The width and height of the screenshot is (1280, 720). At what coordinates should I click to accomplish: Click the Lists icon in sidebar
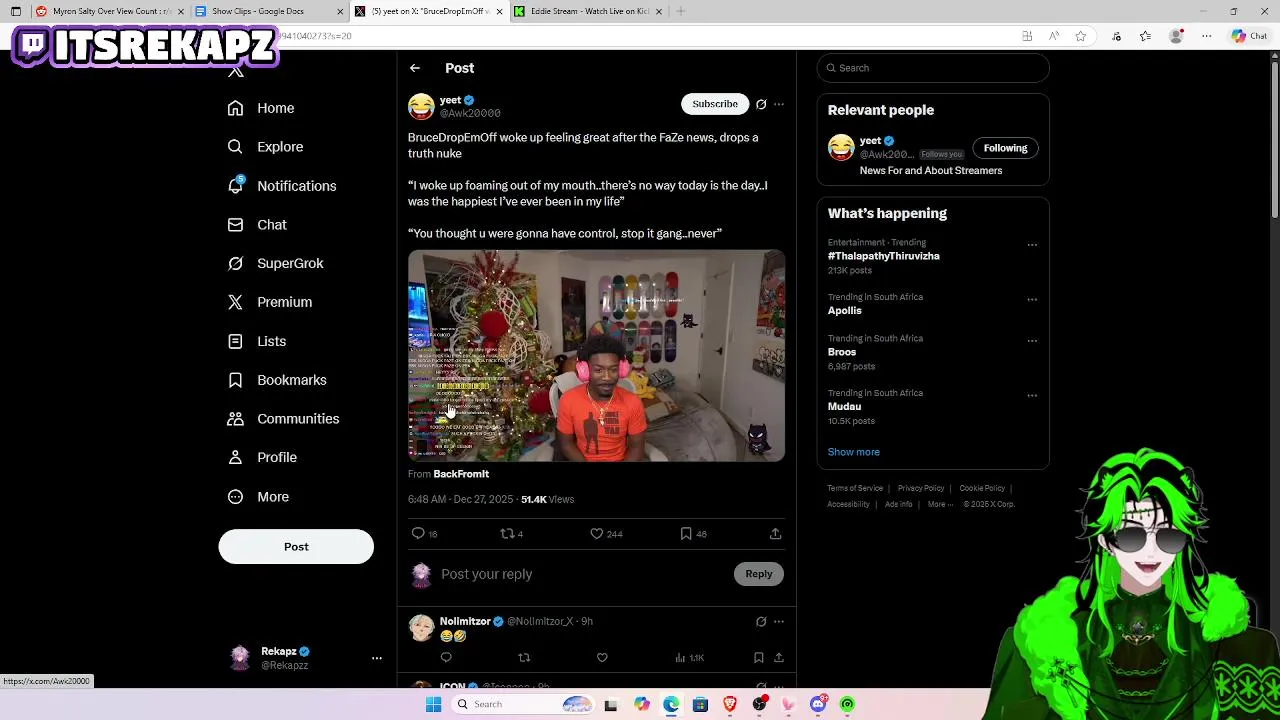pos(235,341)
